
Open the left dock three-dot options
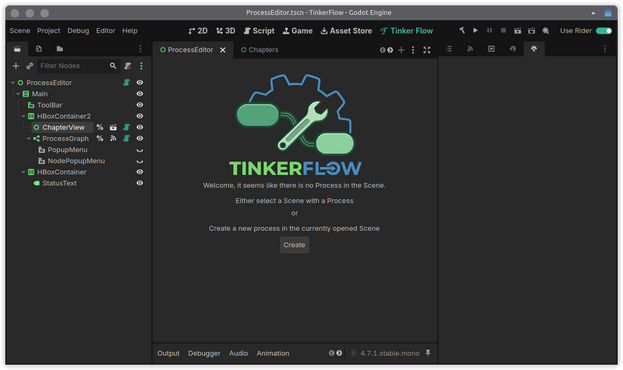[x=140, y=48]
